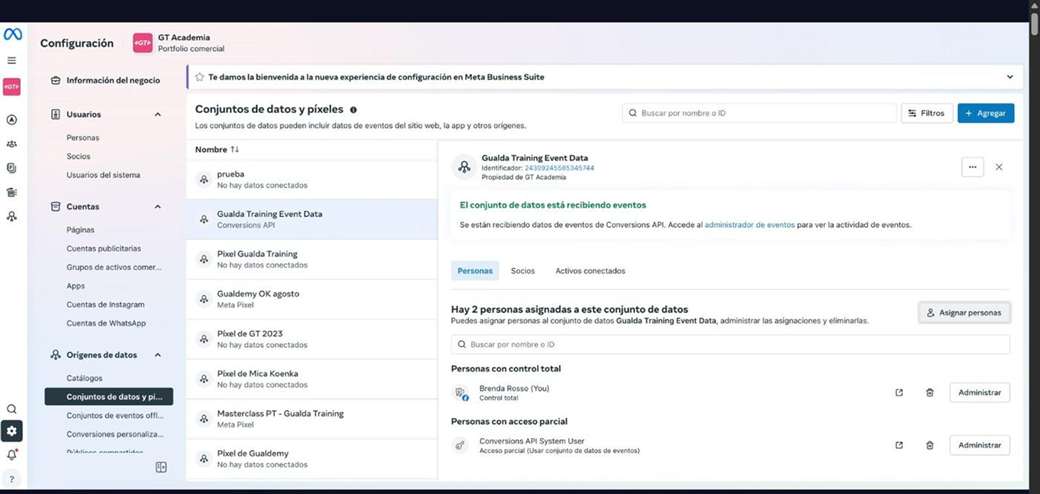Open the settings gear icon in left rail

(11, 431)
